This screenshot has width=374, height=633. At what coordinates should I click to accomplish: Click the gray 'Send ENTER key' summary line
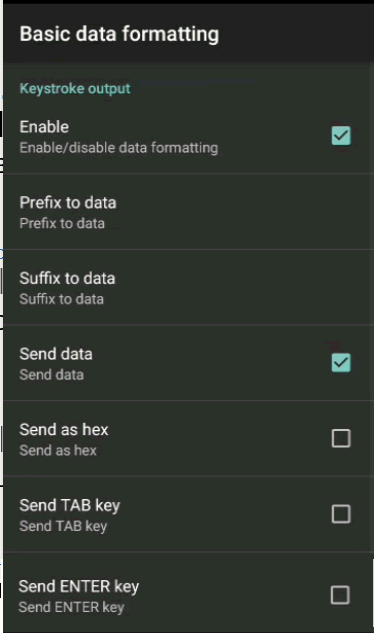coord(71,607)
